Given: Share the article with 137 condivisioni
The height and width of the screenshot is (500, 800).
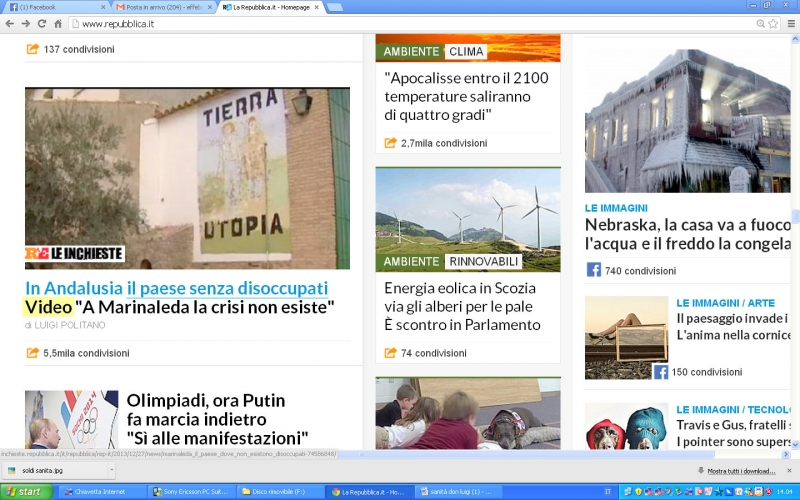Looking at the screenshot, I should pyautogui.click(x=70, y=49).
